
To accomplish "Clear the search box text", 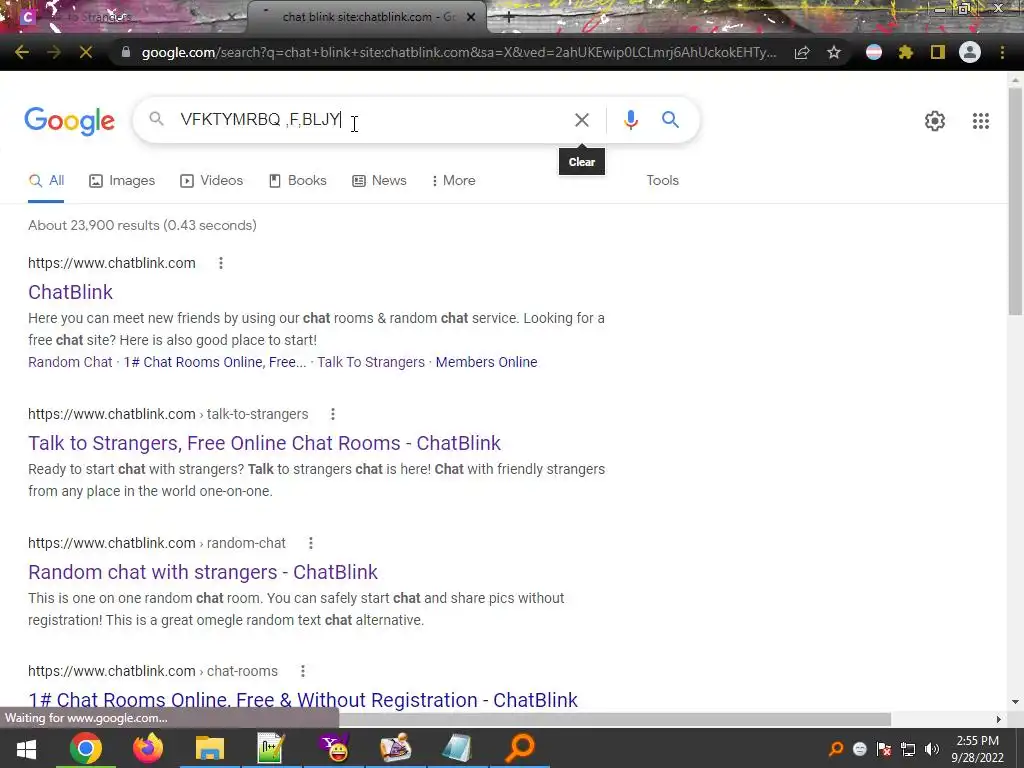I will click(581, 120).
